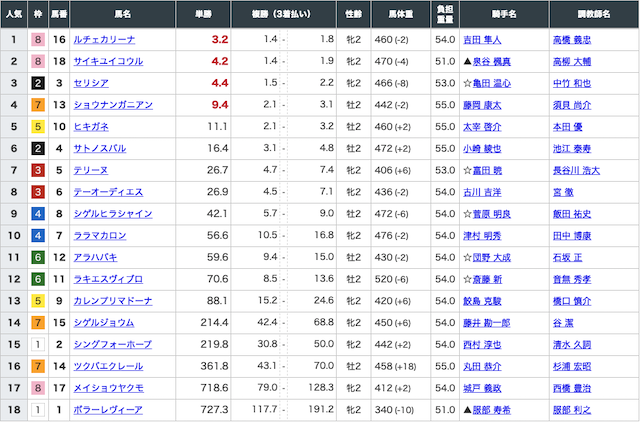640x422 pixels.
Task: Open jockey link 津村 明秀
Action: (x=482, y=236)
